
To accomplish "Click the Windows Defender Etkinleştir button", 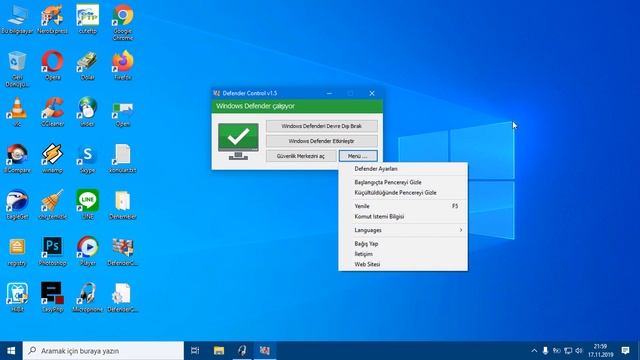I will [322, 141].
